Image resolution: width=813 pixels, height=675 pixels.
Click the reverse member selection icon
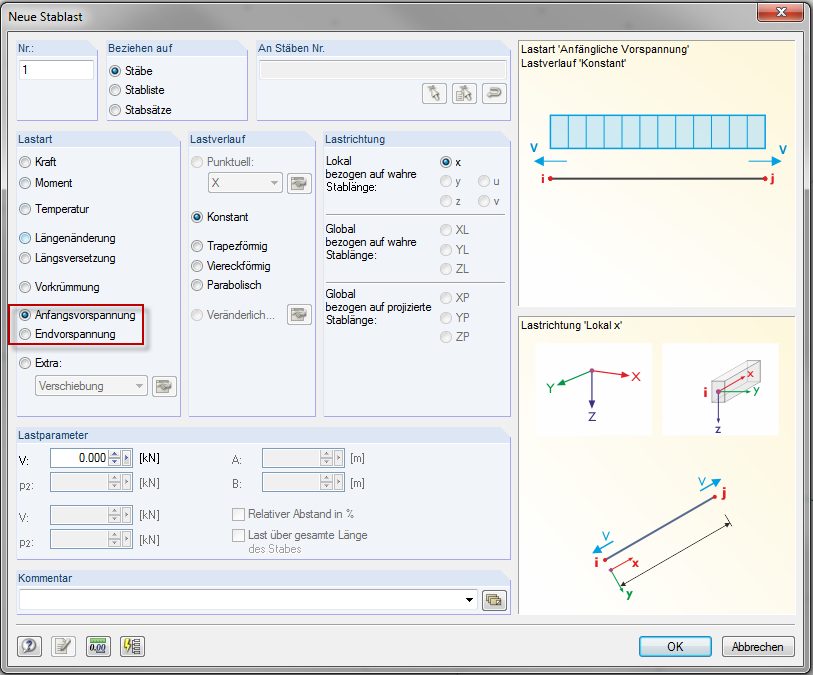[494, 93]
